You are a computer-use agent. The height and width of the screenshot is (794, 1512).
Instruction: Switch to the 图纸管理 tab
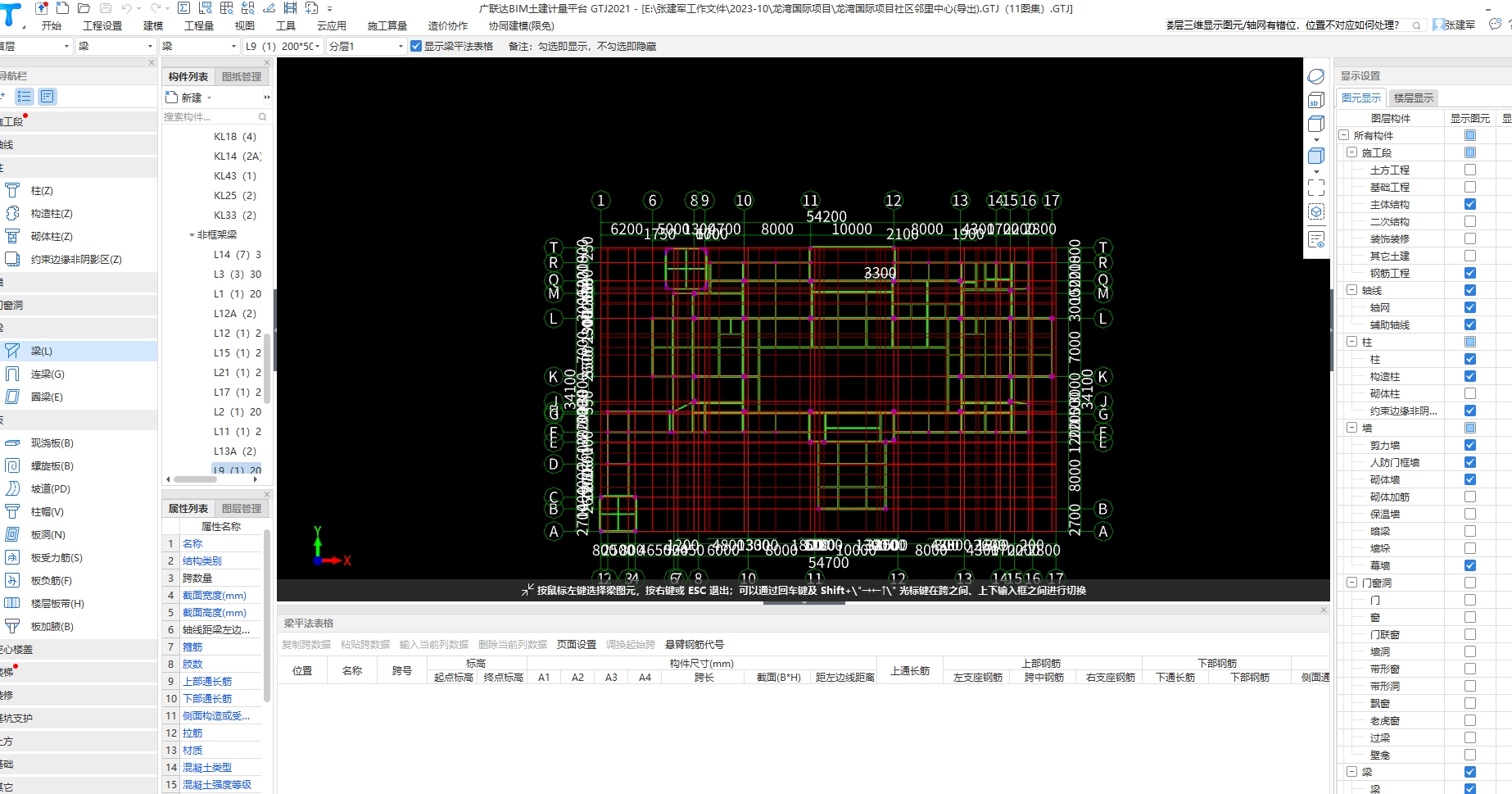(242, 76)
